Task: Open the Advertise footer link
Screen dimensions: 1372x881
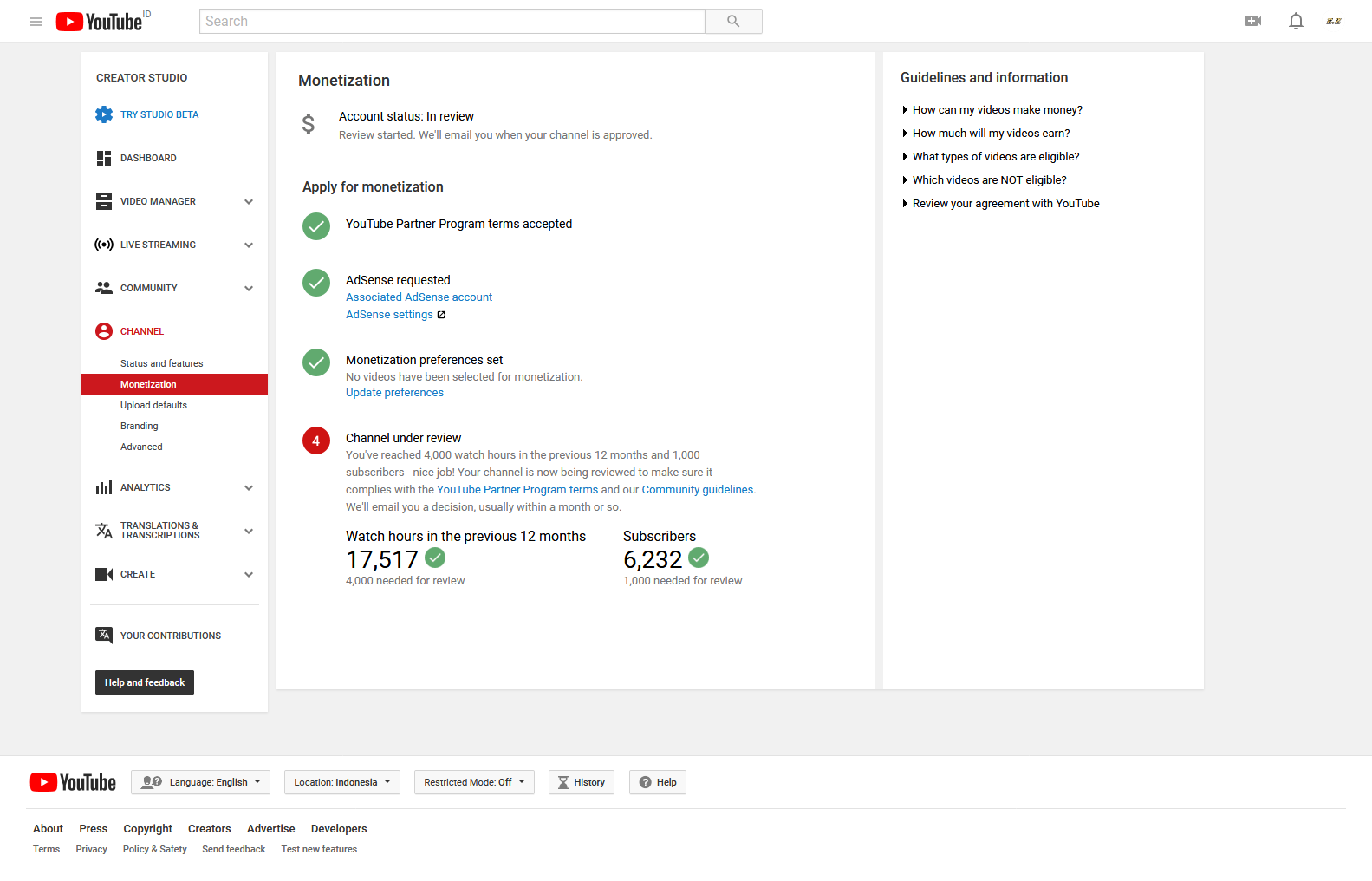Action: click(271, 829)
